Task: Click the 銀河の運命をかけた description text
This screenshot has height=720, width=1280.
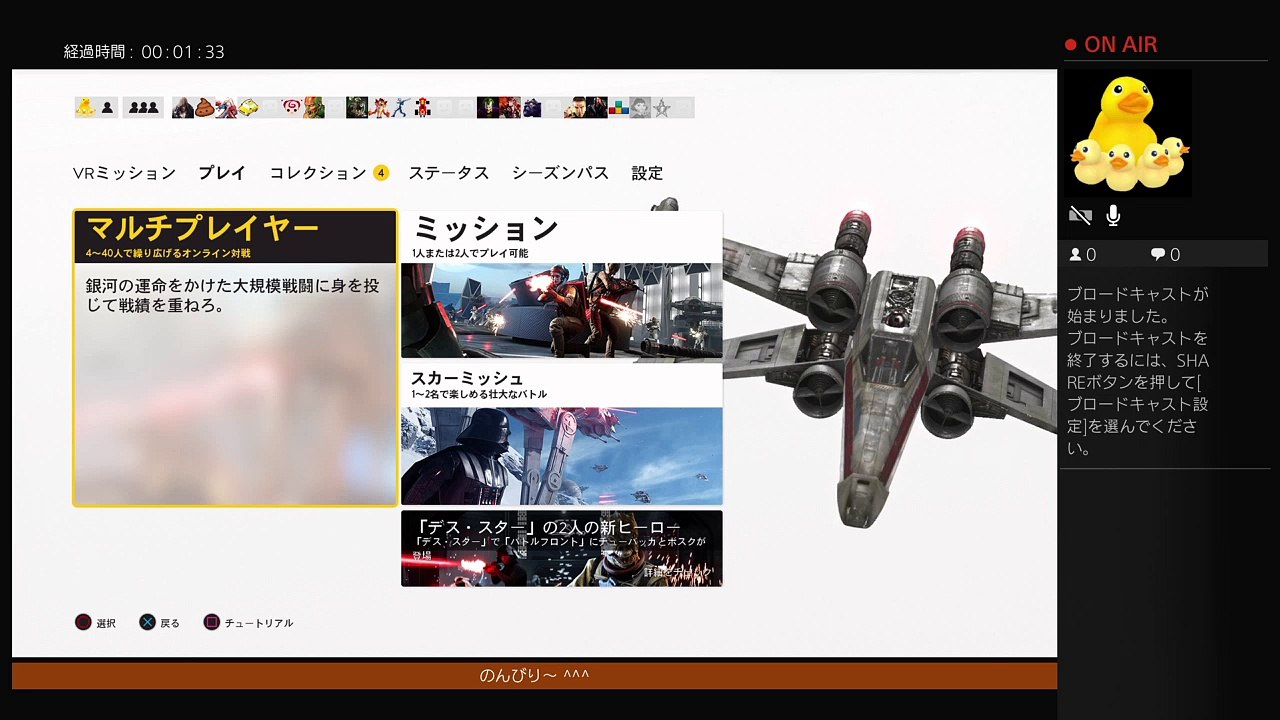Action: click(x=233, y=295)
